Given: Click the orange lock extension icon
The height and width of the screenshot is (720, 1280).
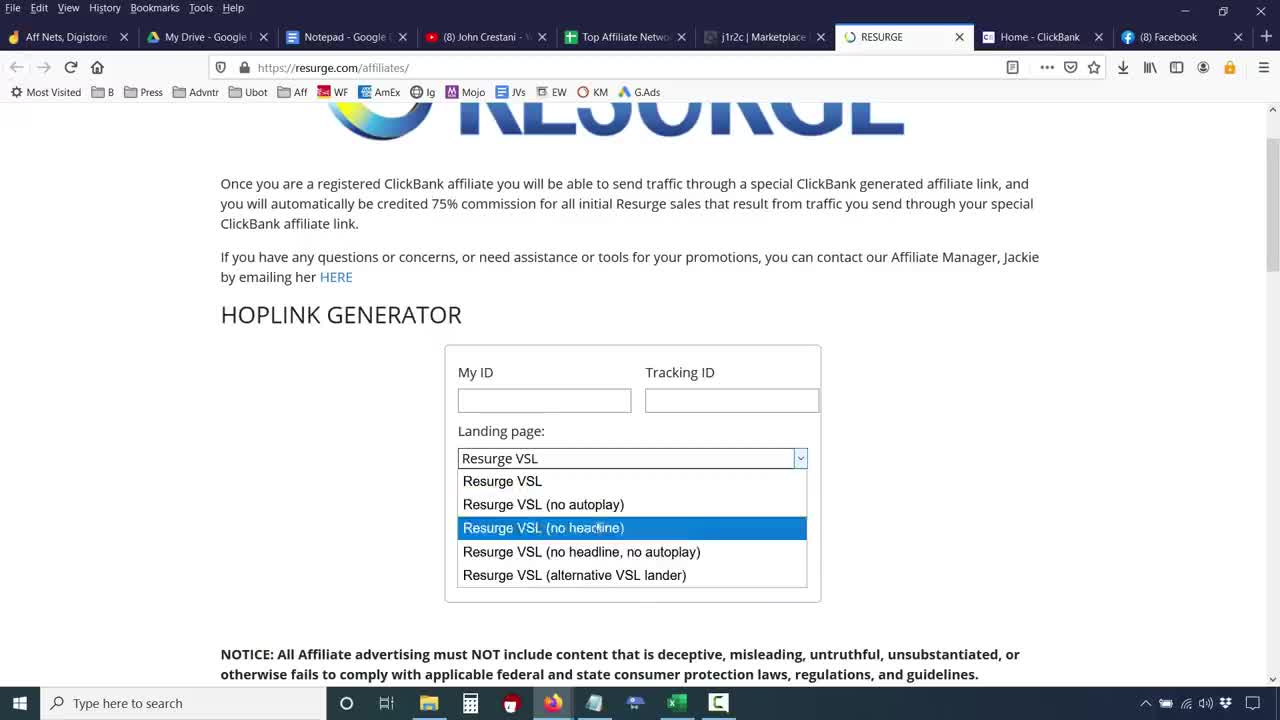Looking at the screenshot, I should click(x=1230, y=67).
